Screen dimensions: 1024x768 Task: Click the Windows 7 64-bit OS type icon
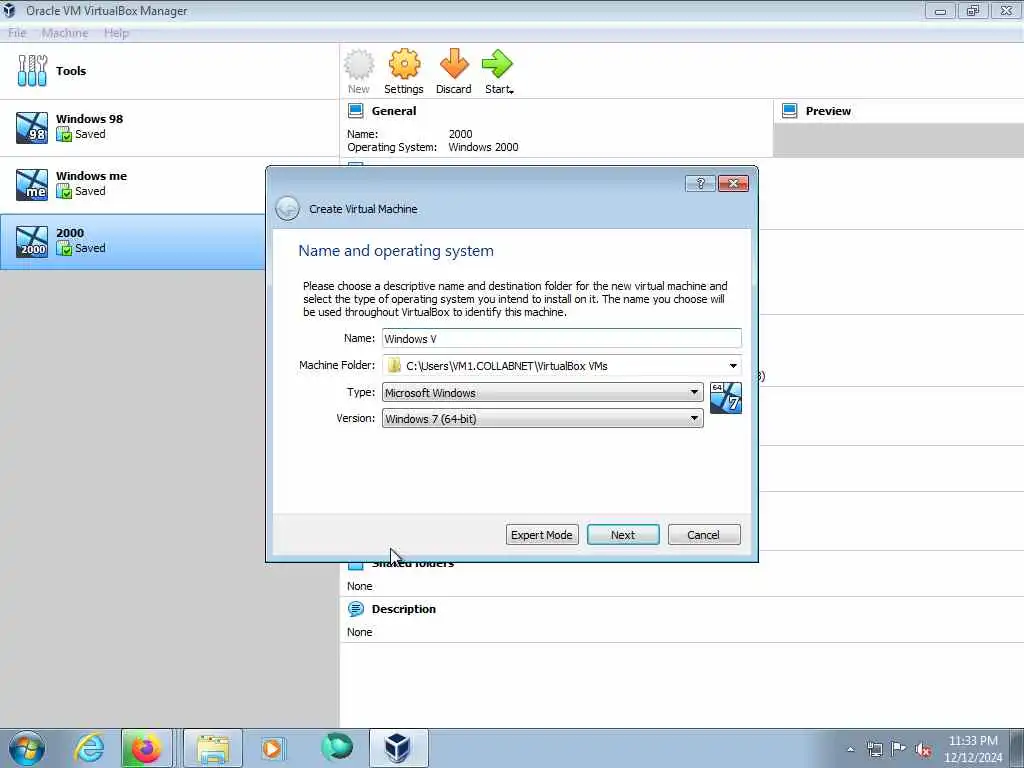click(x=726, y=398)
